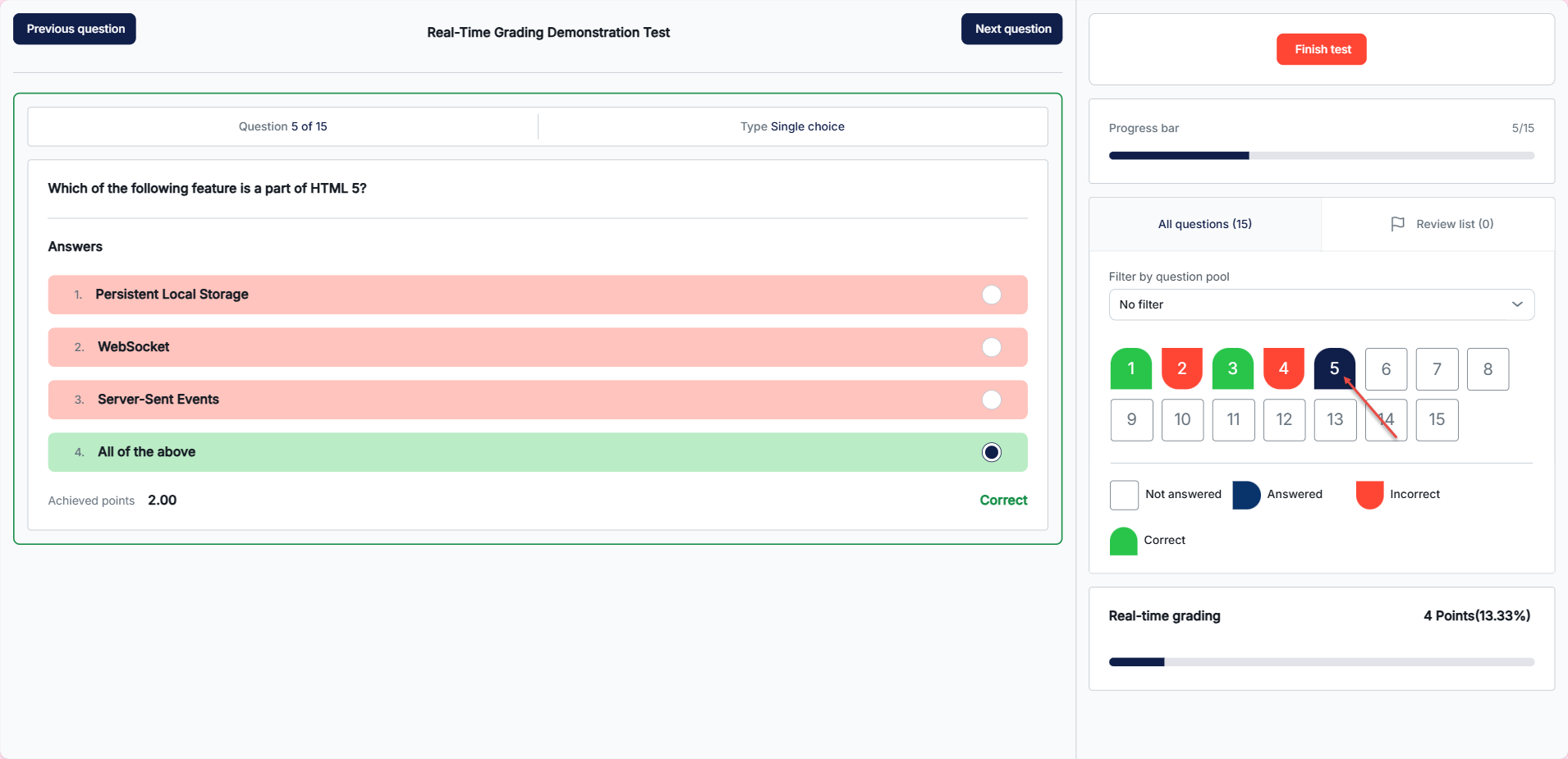Choose the WebSocket answer radio button

[x=991, y=347]
